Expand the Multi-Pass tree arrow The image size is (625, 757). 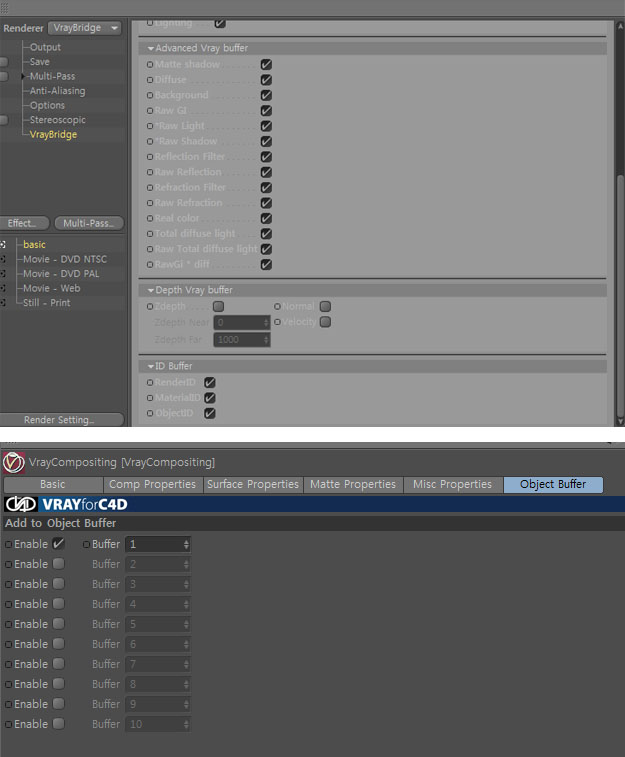23,76
